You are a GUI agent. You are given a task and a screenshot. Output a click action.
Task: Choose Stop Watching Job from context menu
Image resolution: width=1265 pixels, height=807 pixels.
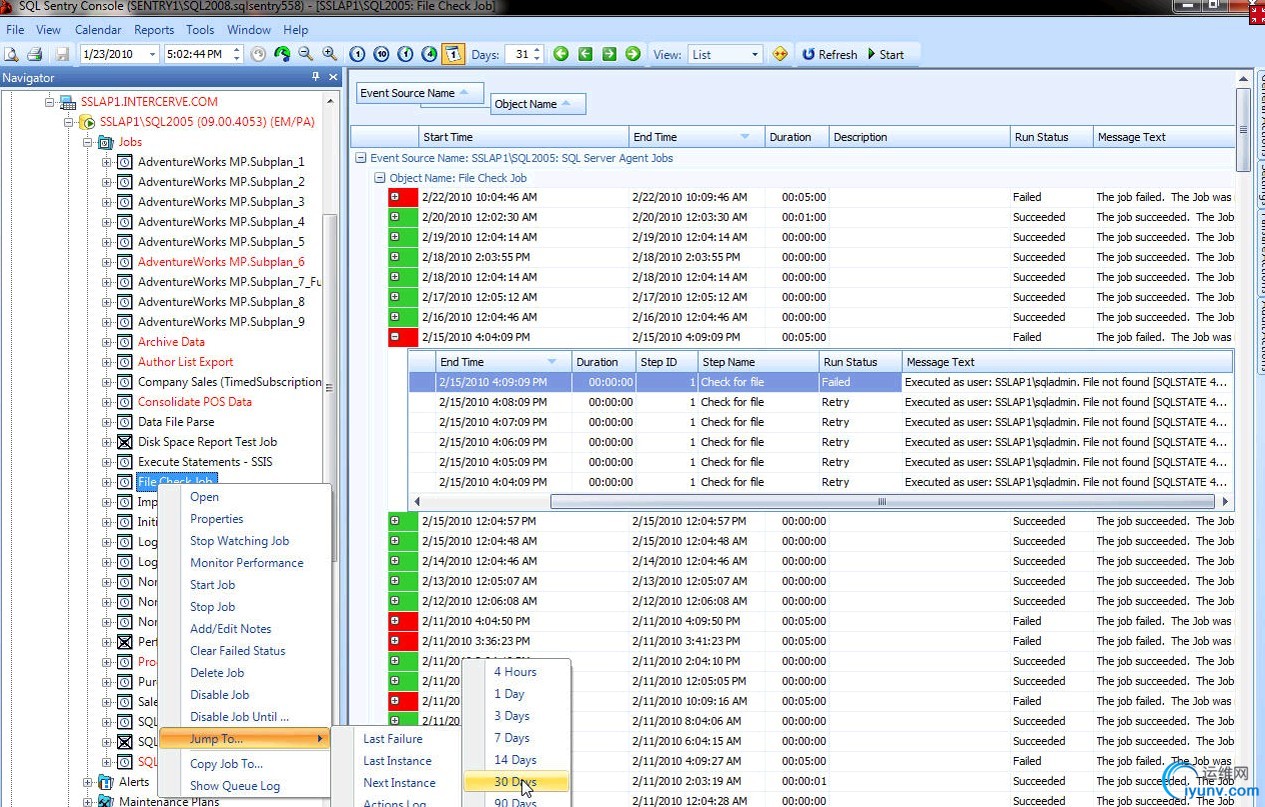tap(240, 541)
